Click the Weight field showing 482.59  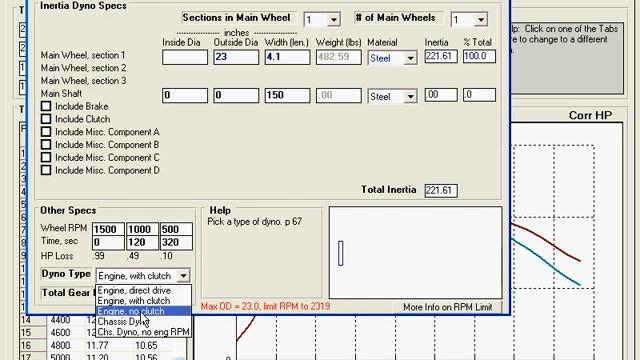tap(338, 57)
